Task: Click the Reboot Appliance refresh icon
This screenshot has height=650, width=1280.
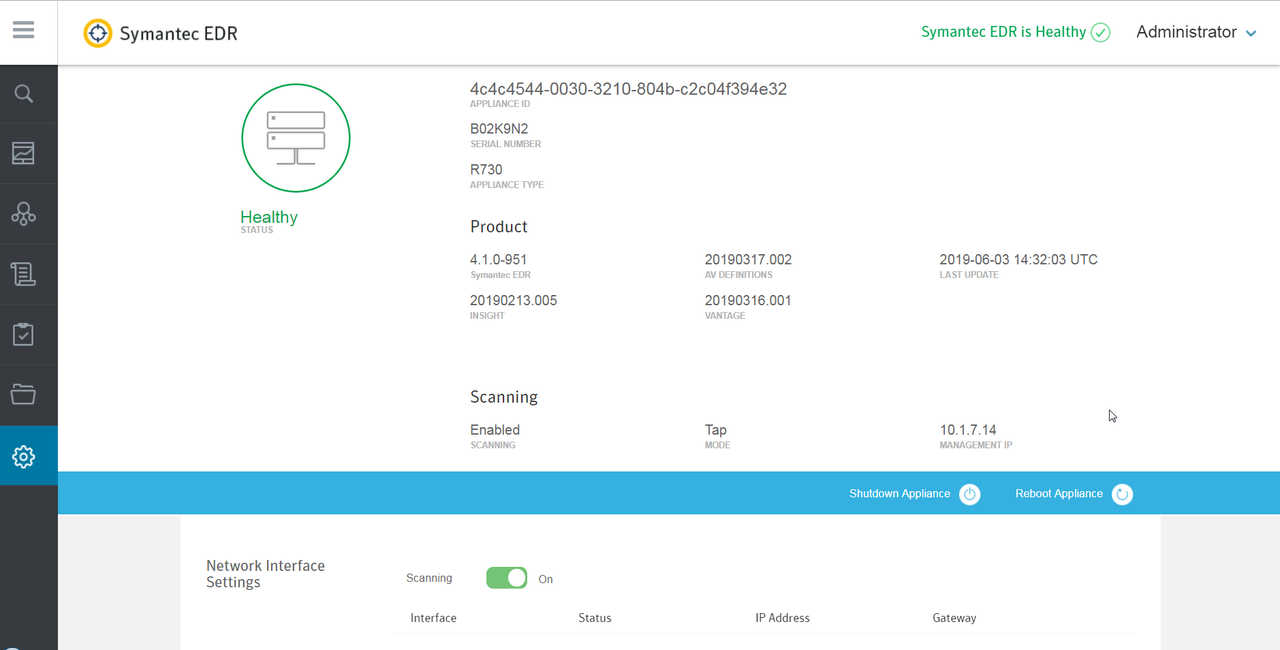Action: coord(1122,494)
